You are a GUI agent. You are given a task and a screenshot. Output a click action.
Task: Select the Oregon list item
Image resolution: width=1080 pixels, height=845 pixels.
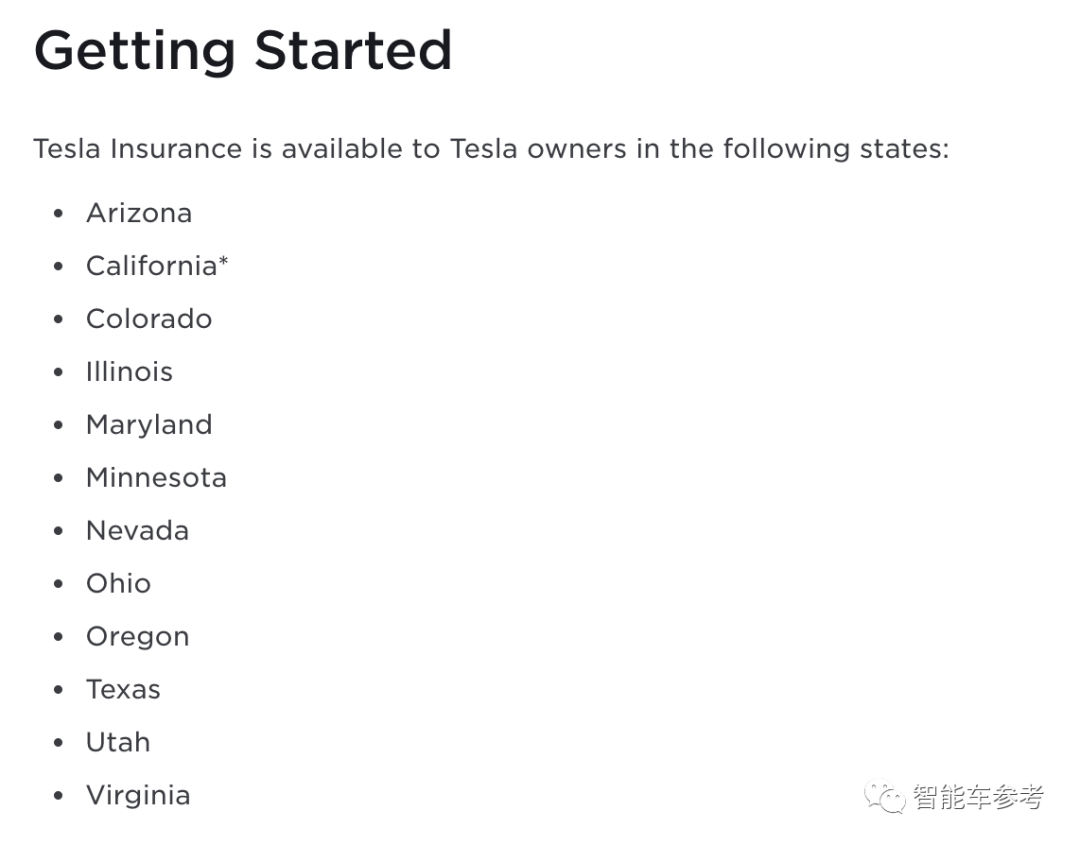[x=137, y=637]
